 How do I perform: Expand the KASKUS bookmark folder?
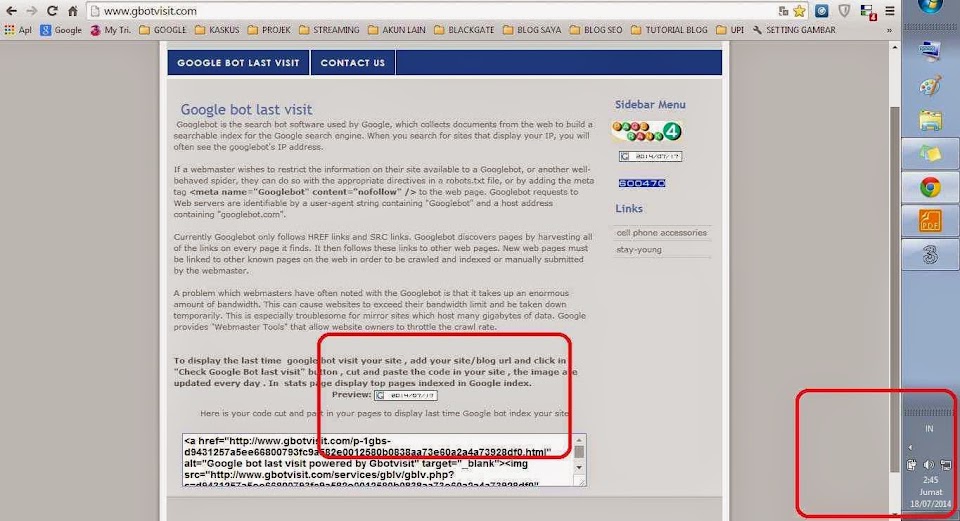[217, 29]
